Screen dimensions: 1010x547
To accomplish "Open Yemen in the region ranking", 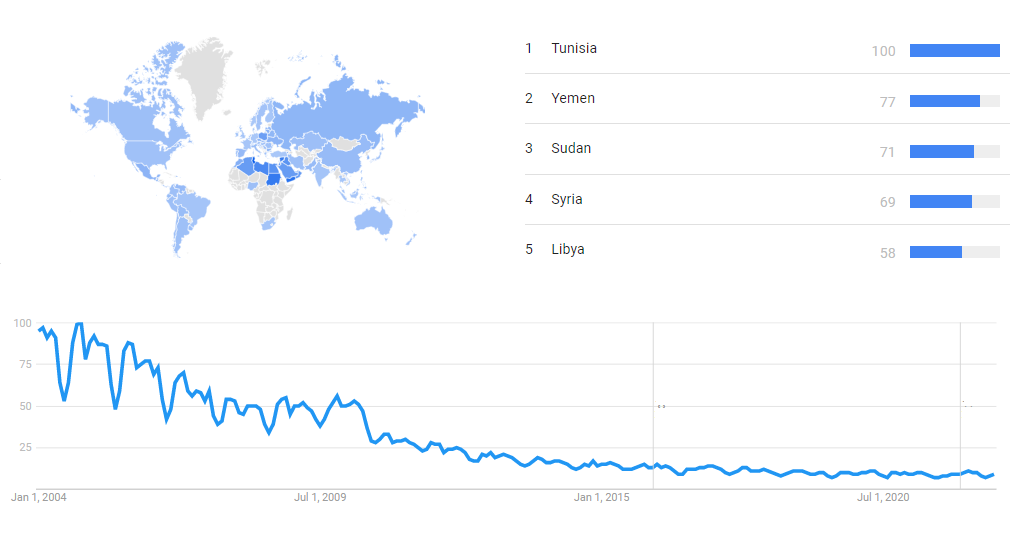I will pos(573,98).
